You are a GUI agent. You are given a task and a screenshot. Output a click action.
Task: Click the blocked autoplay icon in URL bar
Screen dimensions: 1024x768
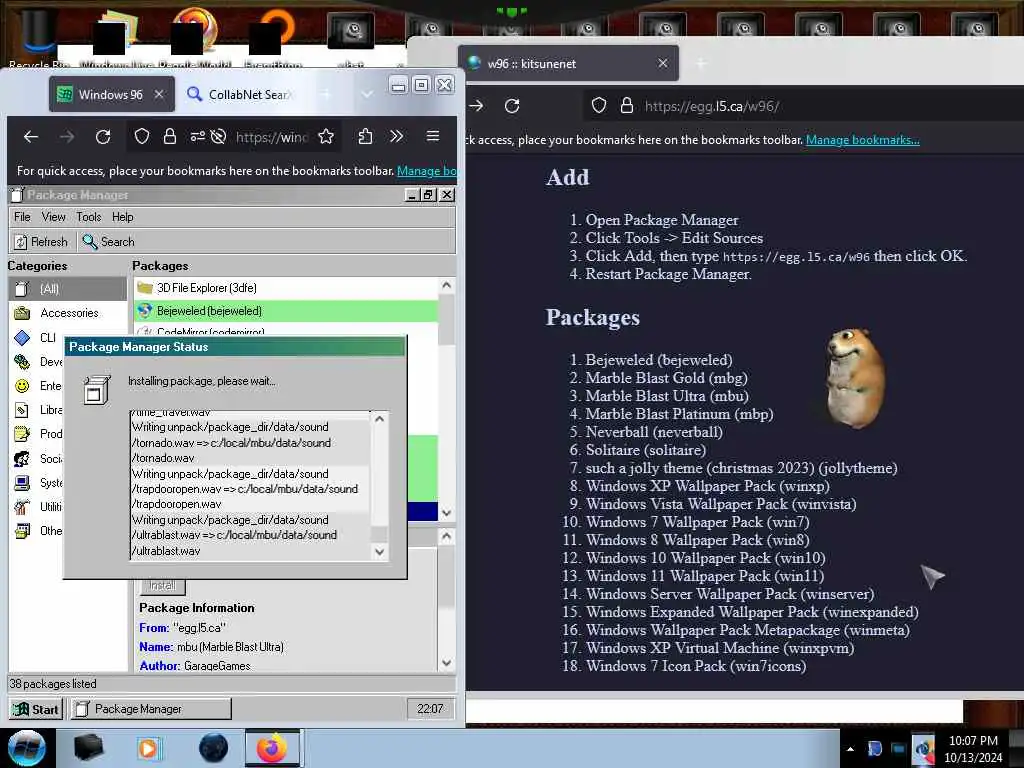pos(219,136)
